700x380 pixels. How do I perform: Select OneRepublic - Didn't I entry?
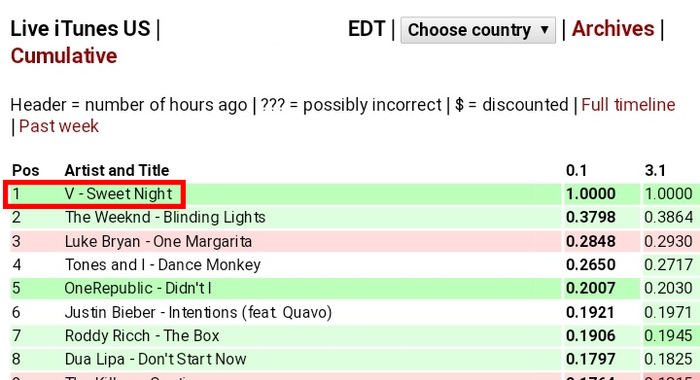(138, 288)
